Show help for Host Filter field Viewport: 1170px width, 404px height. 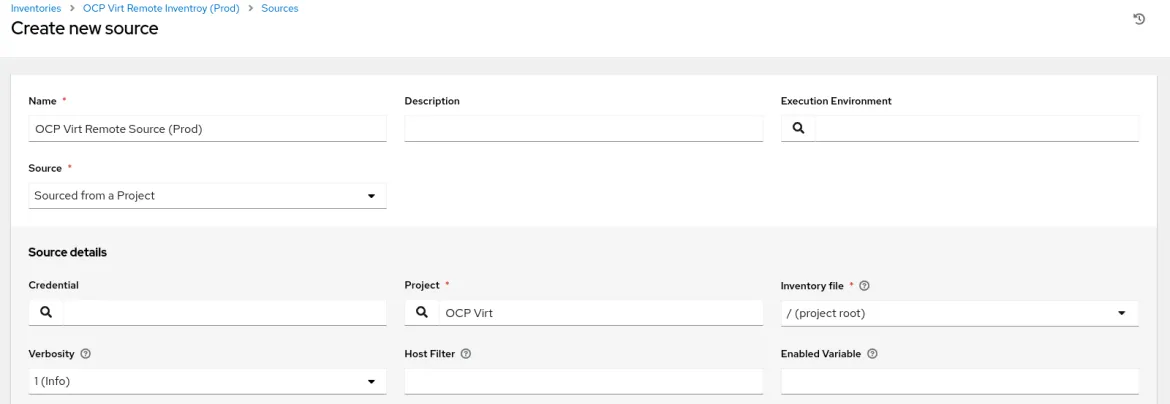coord(467,354)
